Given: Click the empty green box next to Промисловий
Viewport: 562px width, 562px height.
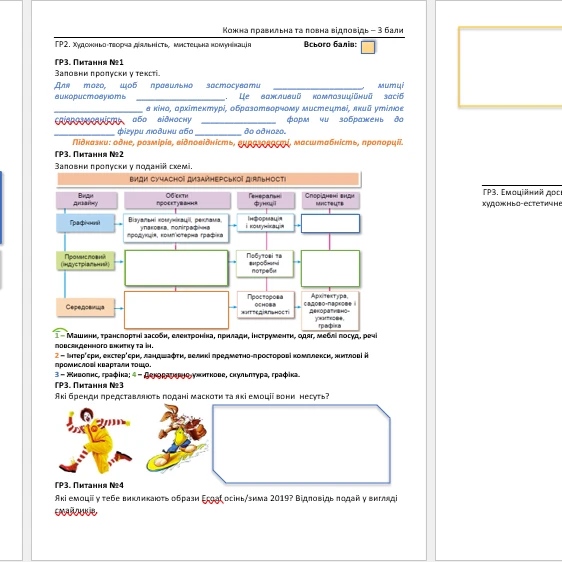Looking at the screenshot, I should (176, 268).
